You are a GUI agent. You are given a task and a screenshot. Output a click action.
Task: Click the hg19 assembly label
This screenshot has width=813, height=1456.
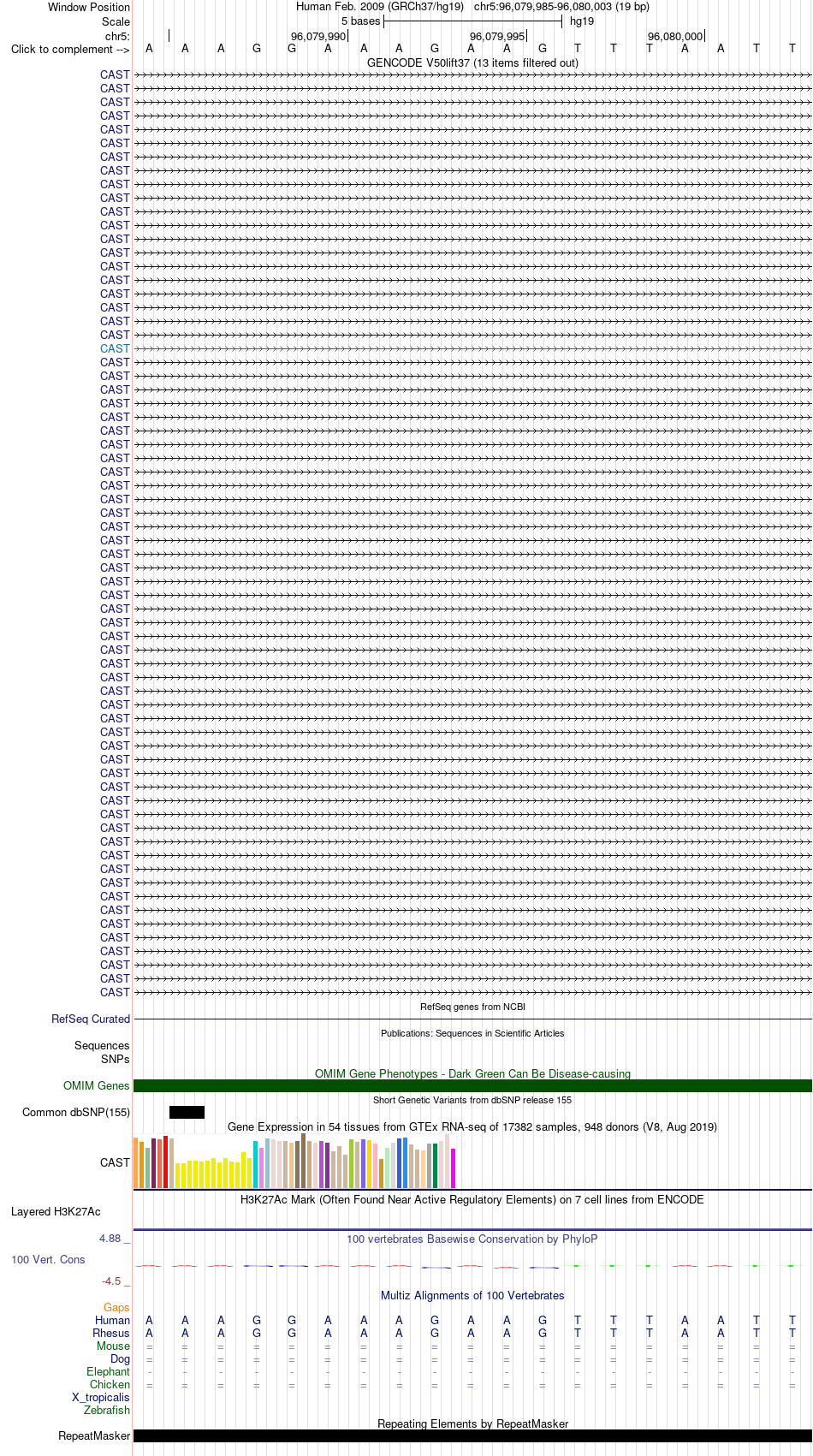click(582, 22)
